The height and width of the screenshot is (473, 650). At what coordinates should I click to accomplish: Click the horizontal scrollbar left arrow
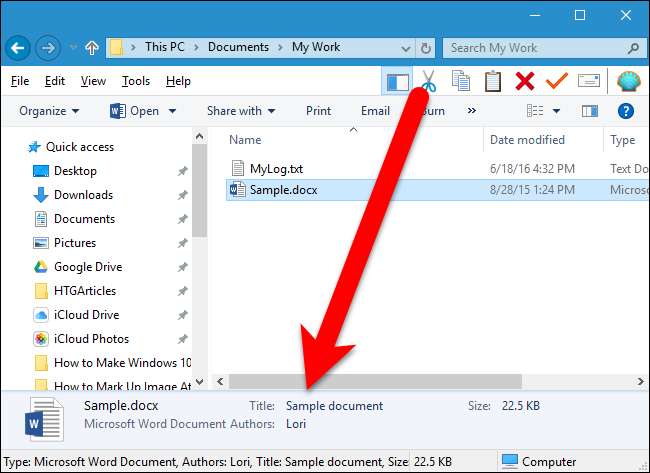click(220, 381)
